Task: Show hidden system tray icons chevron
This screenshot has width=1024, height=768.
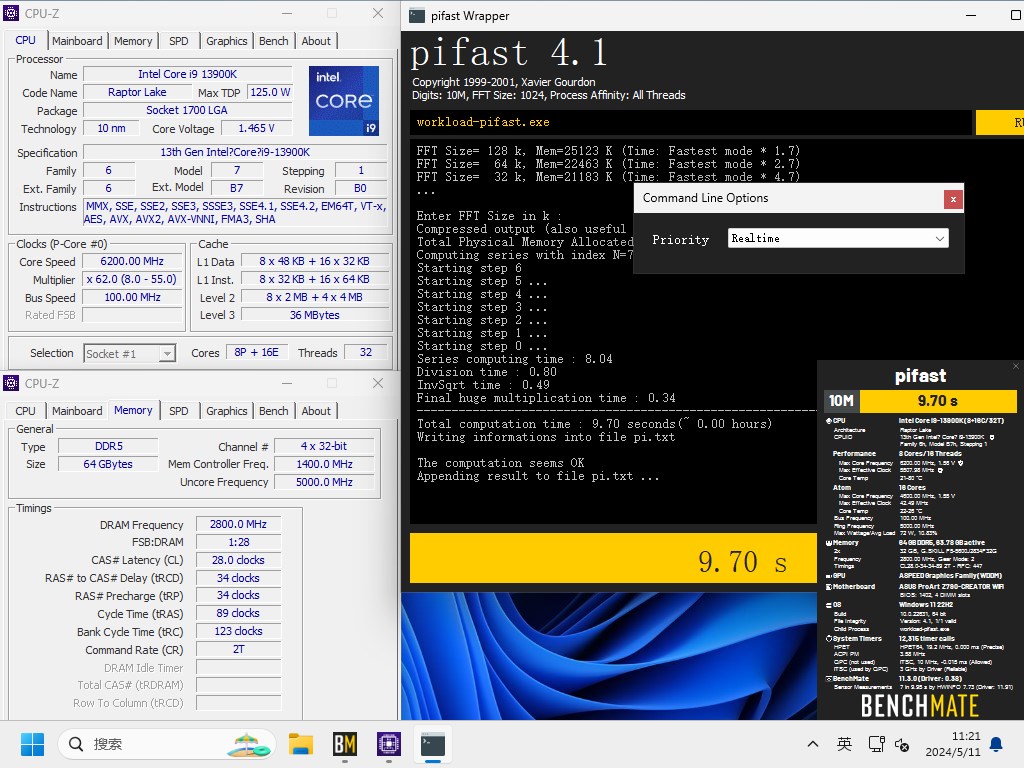Action: (813, 744)
